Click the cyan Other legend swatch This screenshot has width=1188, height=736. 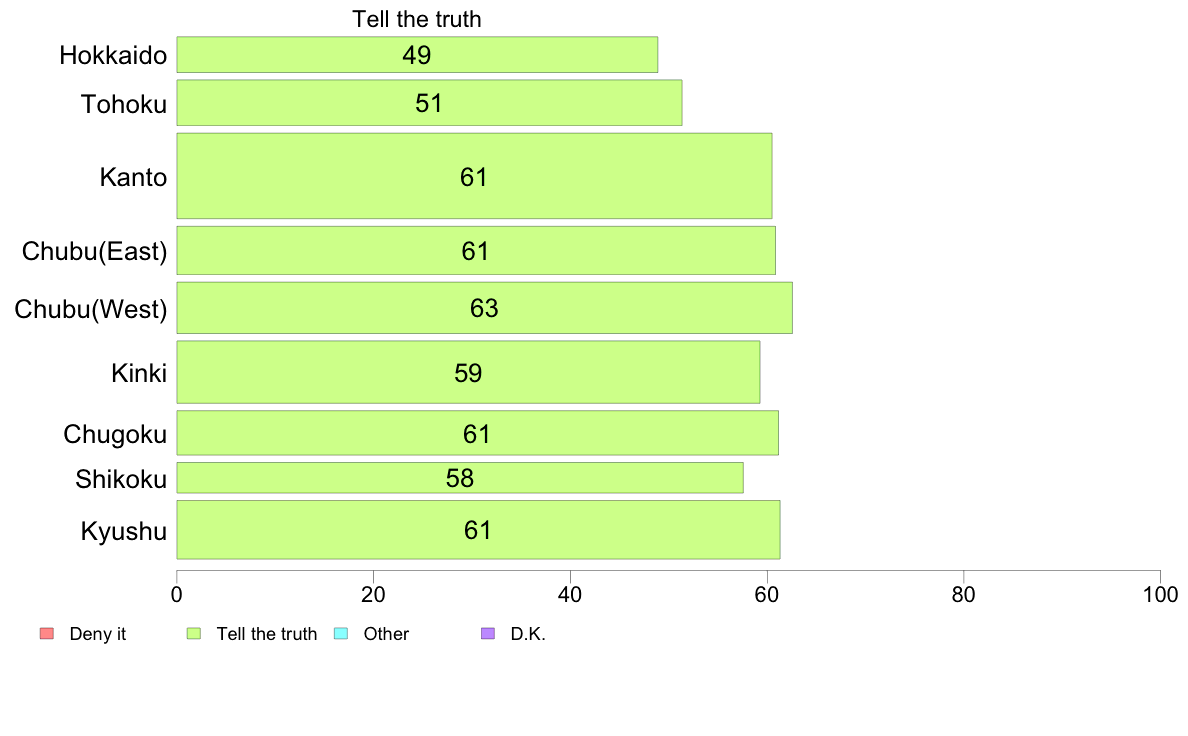341,634
